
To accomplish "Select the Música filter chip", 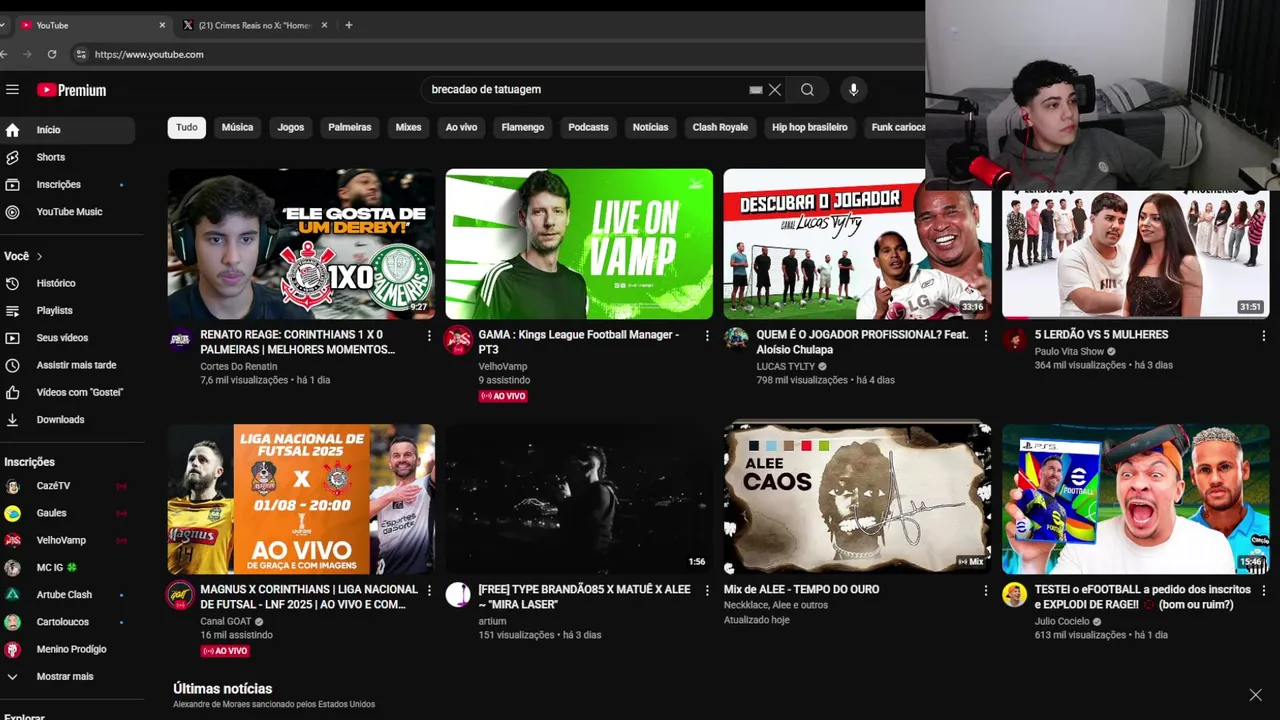I will 237,128.
